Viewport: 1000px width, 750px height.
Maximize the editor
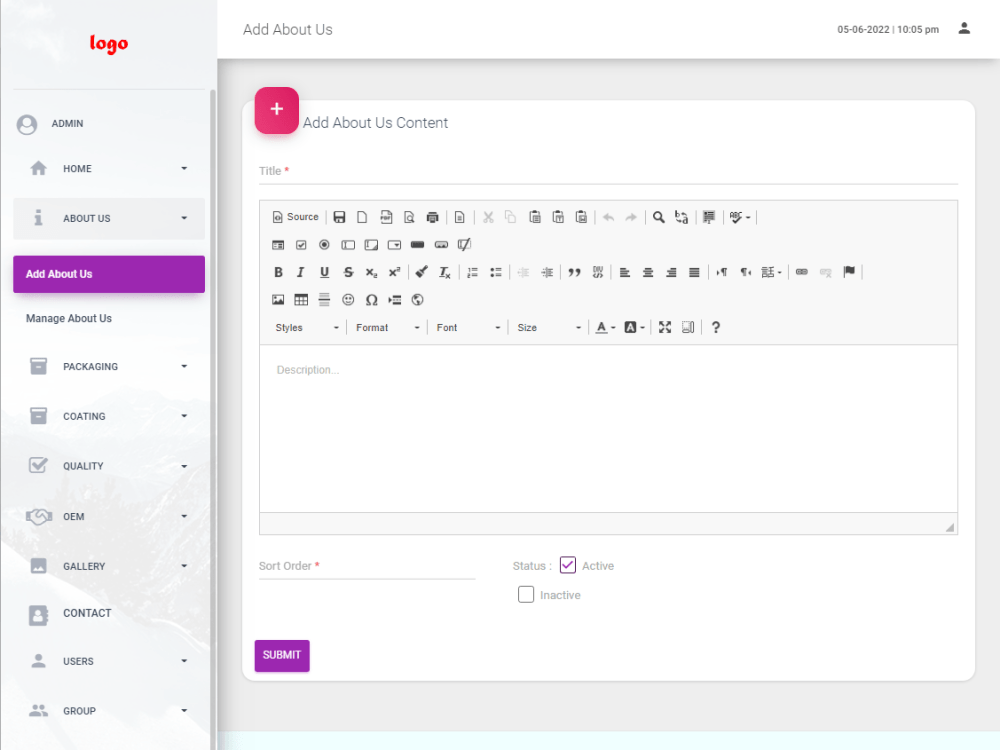pyautogui.click(x=665, y=327)
